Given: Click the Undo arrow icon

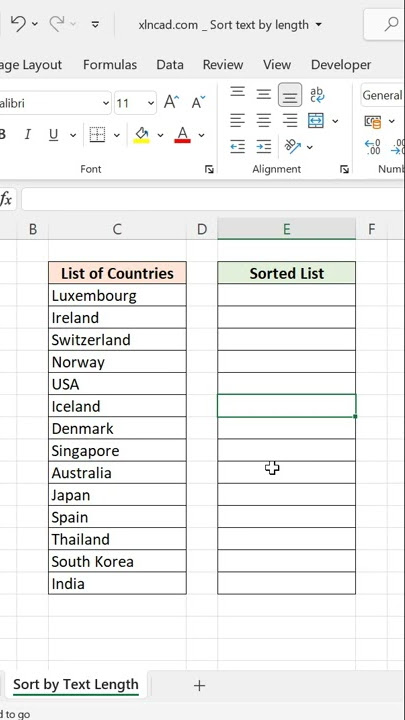Looking at the screenshot, I should [x=18, y=24].
